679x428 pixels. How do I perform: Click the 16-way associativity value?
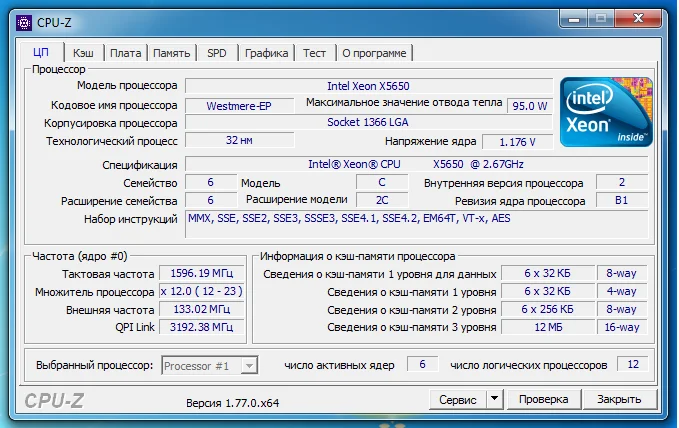click(x=622, y=327)
